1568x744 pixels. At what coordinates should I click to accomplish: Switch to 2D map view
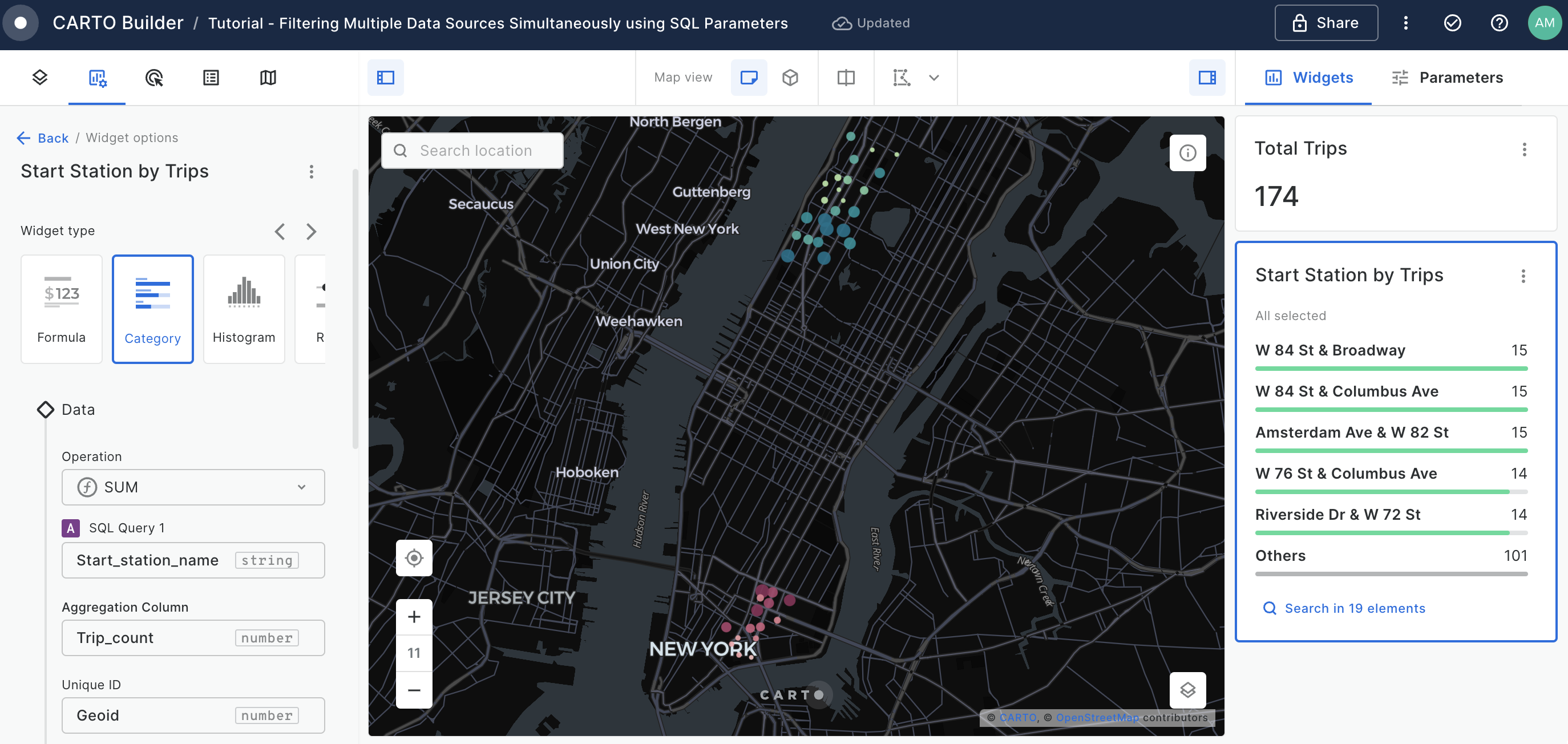point(749,78)
